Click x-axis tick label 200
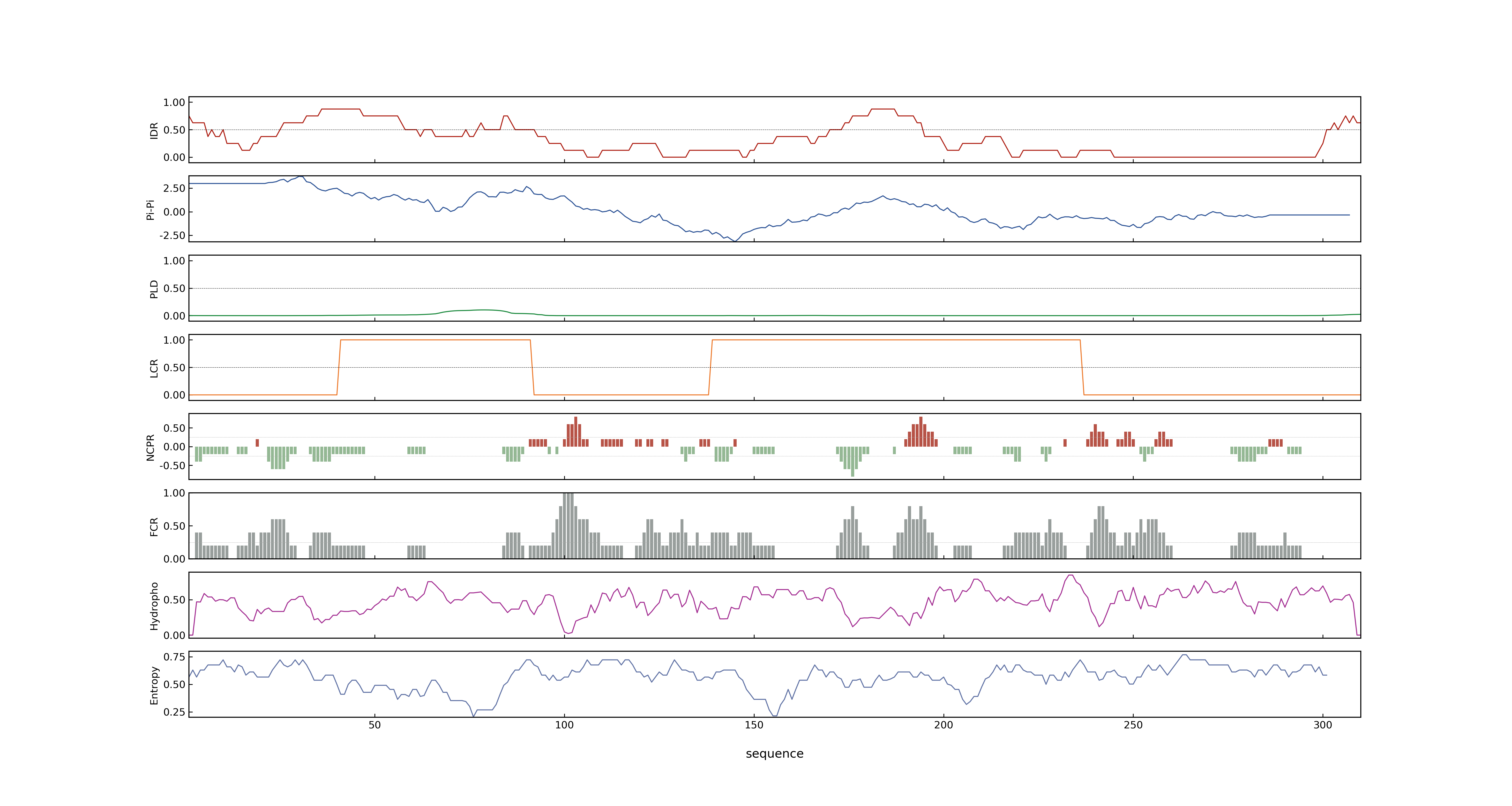Screen dimensions: 1512x806 click(x=943, y=725)
